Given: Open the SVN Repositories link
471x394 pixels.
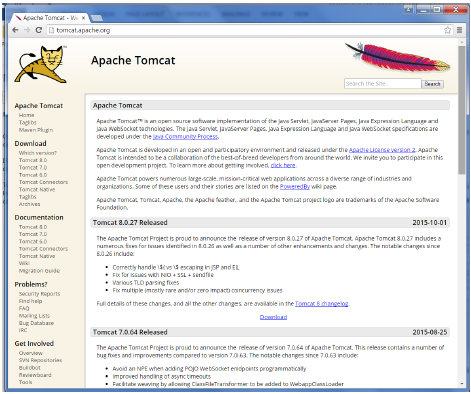Looking at the screenshot, I should point(40,360).
